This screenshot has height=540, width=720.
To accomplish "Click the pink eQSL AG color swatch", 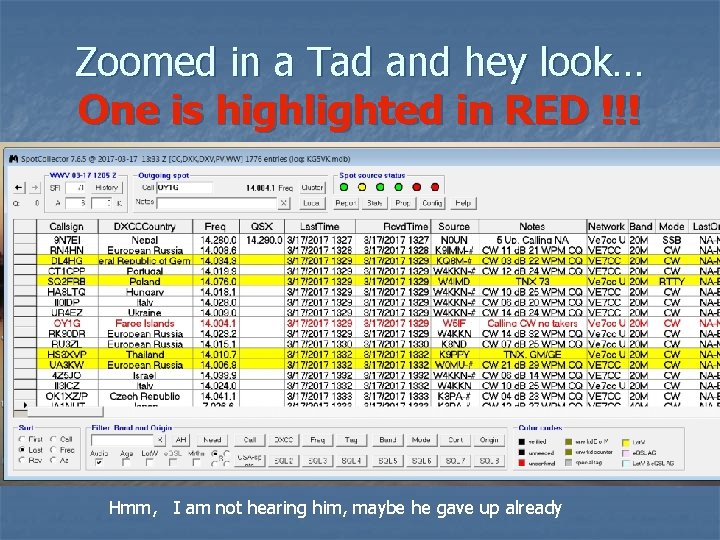I will 625,453.
